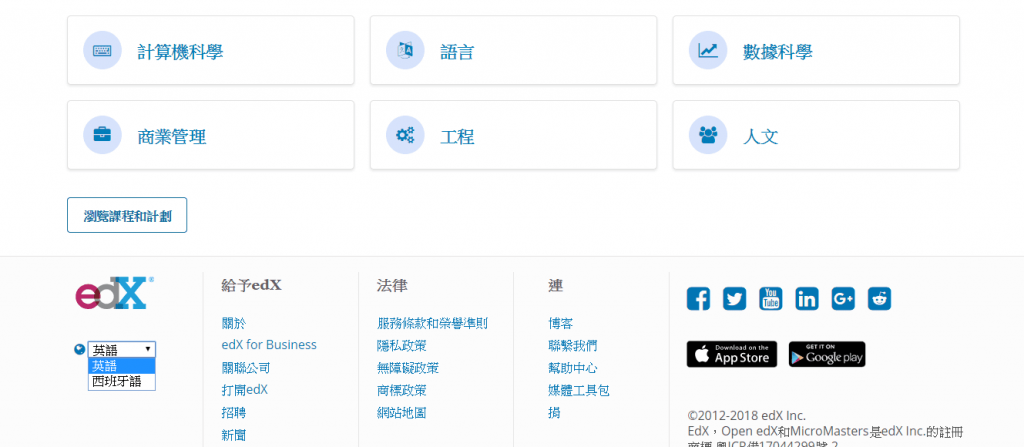
Task: Open the 語言 subject card
Action: pos(513,50)
